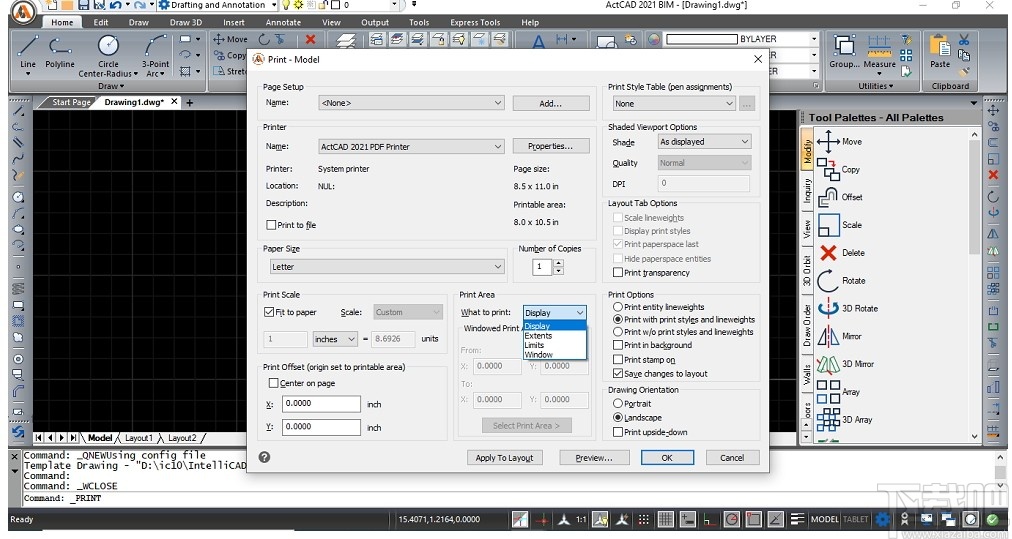This screenshot has width=1012, height=539.
Task: Select Offset in Tool Palettes
Action: click(x=839, y=197)
